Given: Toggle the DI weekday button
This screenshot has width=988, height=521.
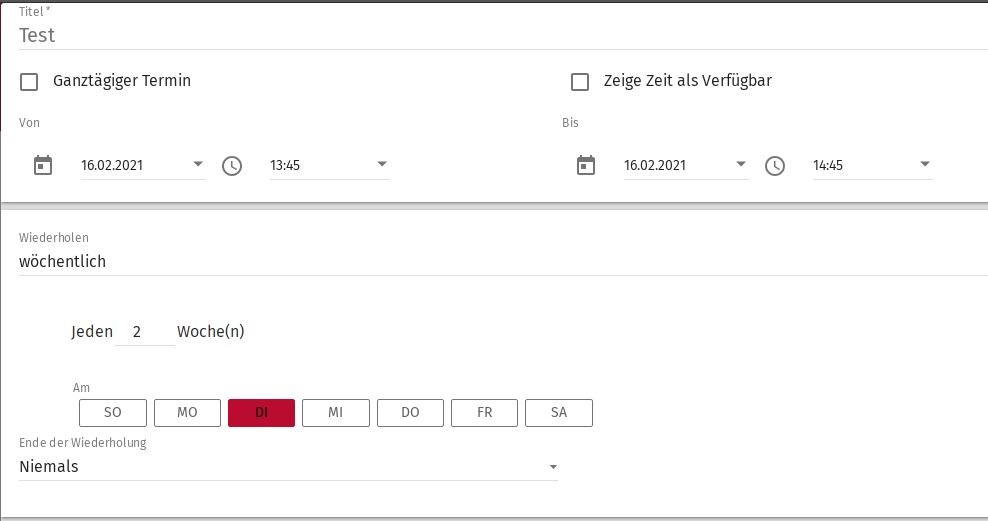Looking at the screenshot, I should click(261, 413).
